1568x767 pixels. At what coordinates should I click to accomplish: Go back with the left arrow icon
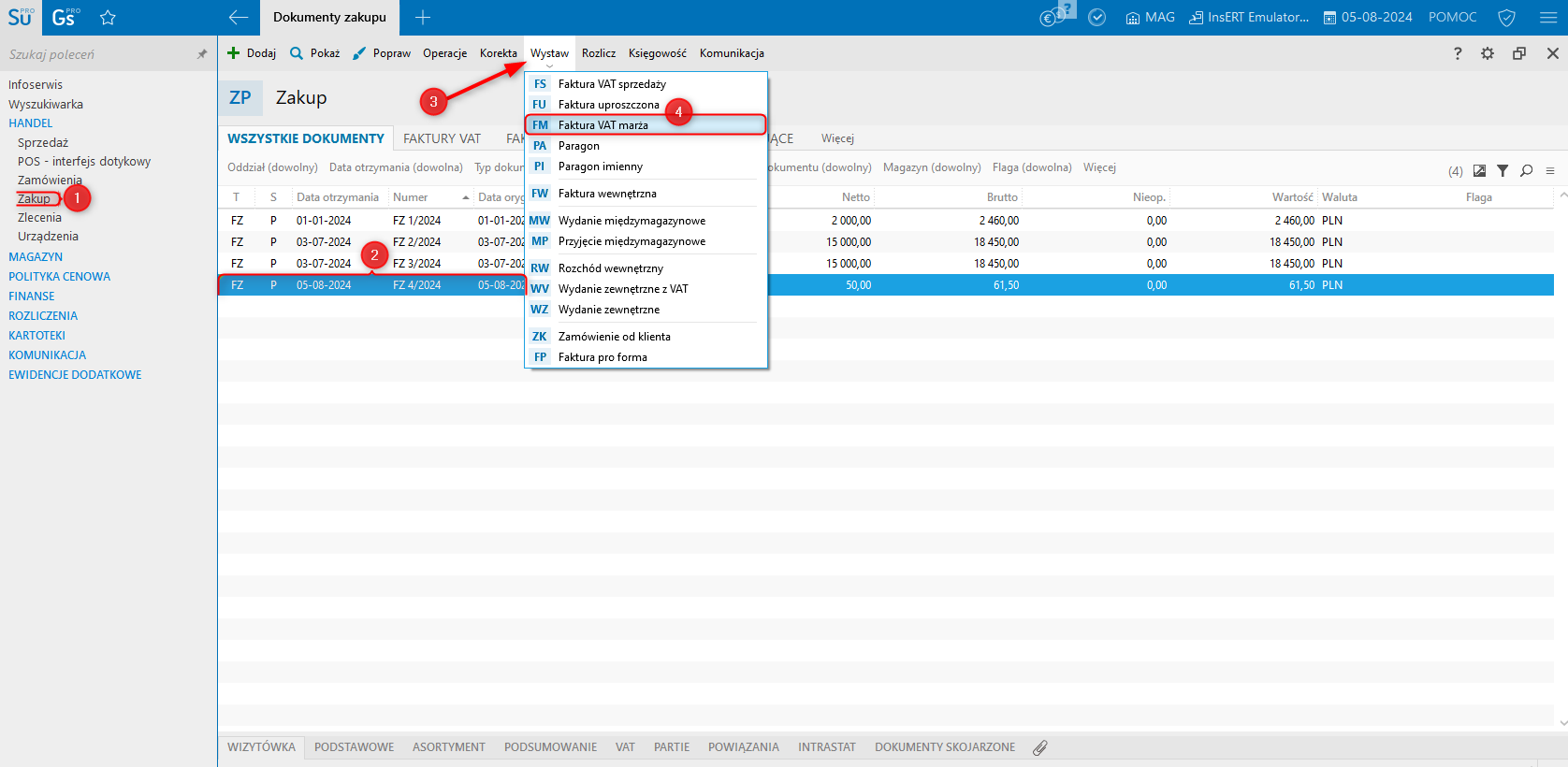point(239,17)
